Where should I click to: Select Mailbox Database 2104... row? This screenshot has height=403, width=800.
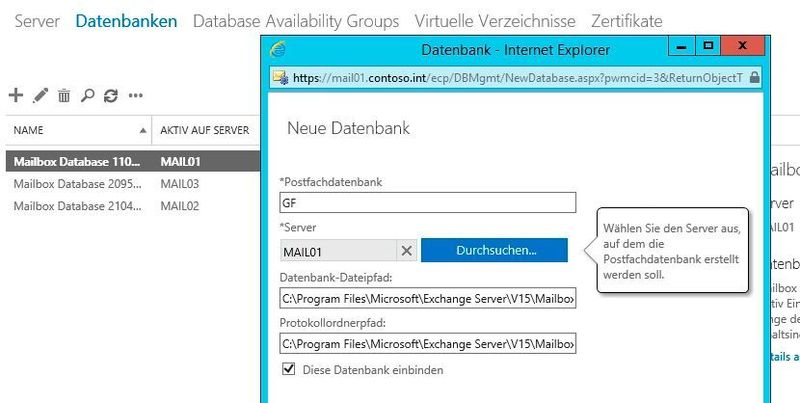133,206
